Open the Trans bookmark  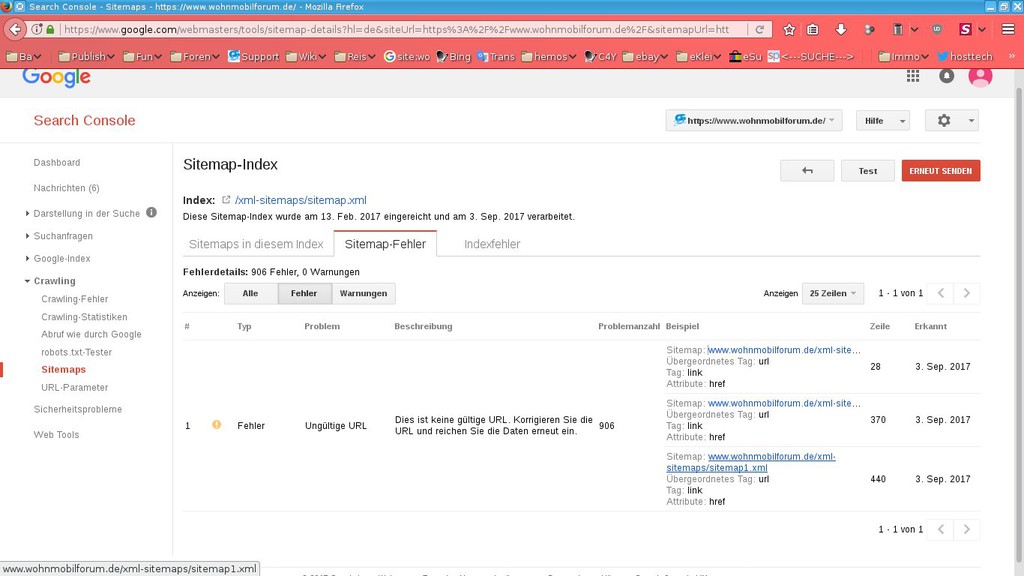(496, 57)
